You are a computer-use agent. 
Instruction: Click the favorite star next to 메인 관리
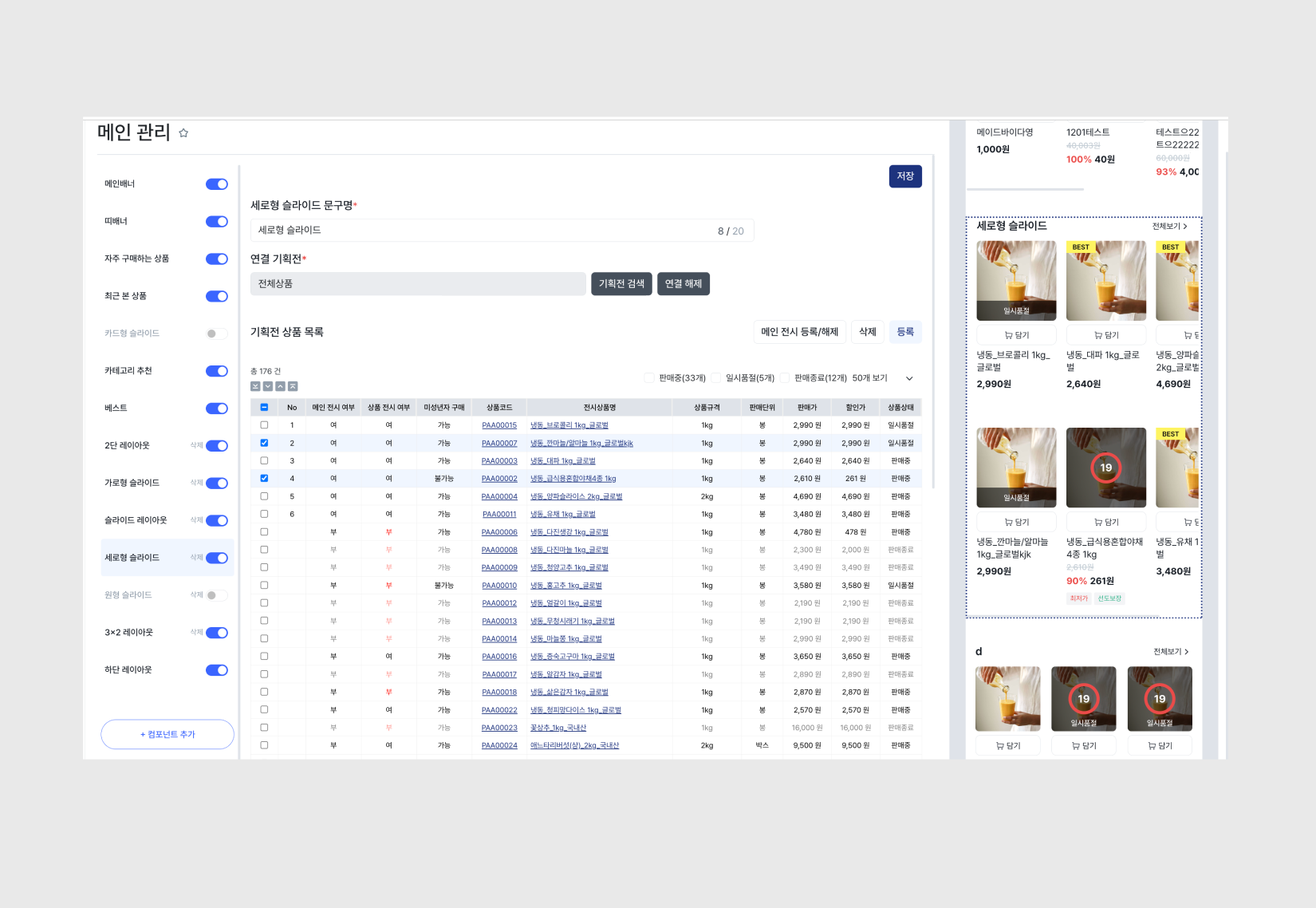point(183,133)
